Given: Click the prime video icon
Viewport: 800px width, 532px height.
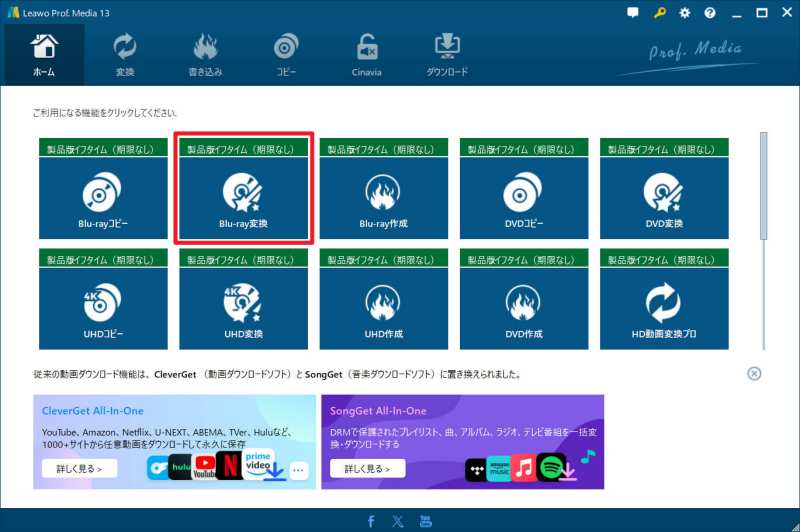Looking at the screenshot, I should (x=259, y=464).
